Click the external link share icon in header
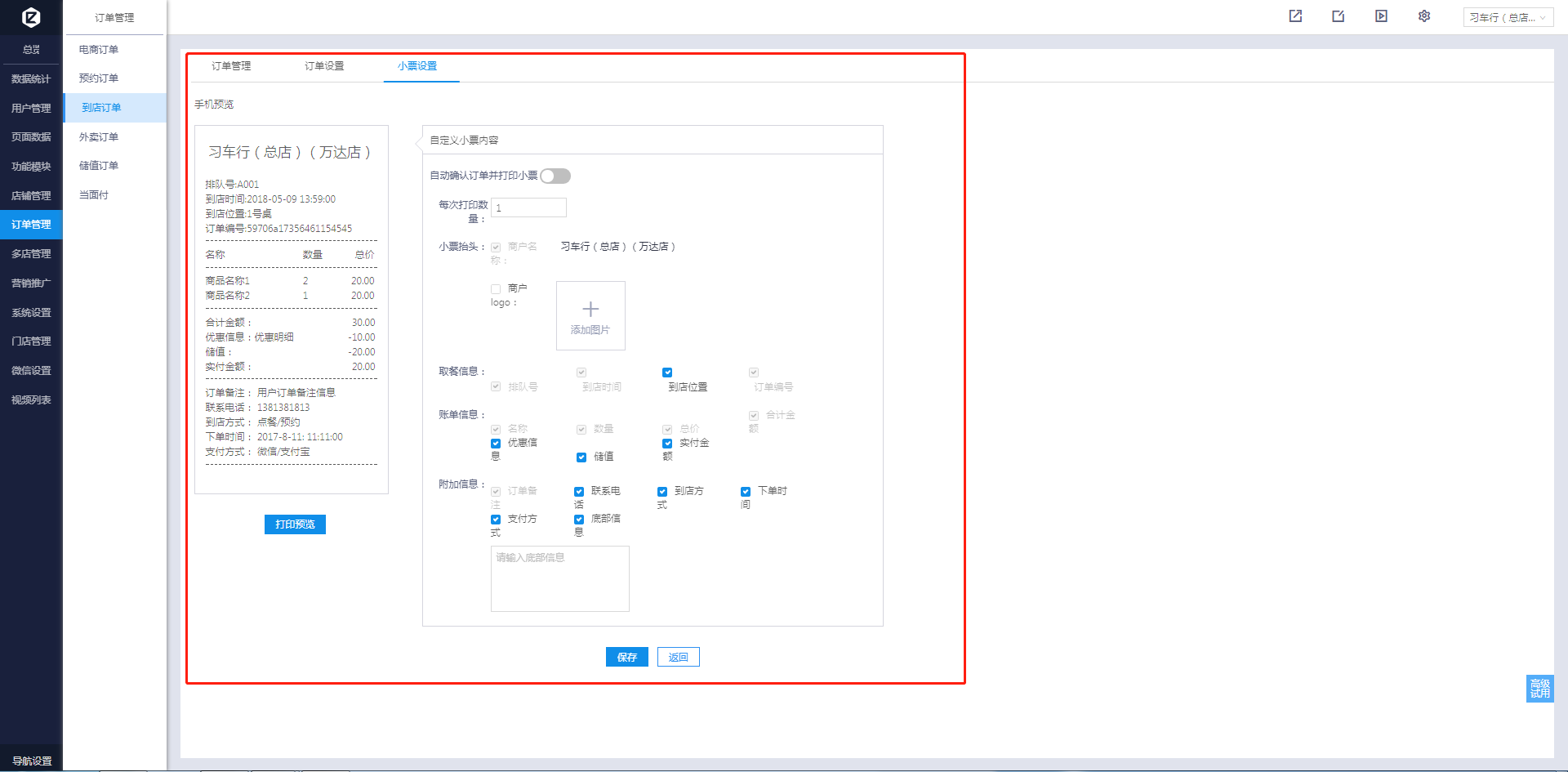The height and width of the screenshot is (772, 1568). pyautogui.click(x=1295, y=16)
